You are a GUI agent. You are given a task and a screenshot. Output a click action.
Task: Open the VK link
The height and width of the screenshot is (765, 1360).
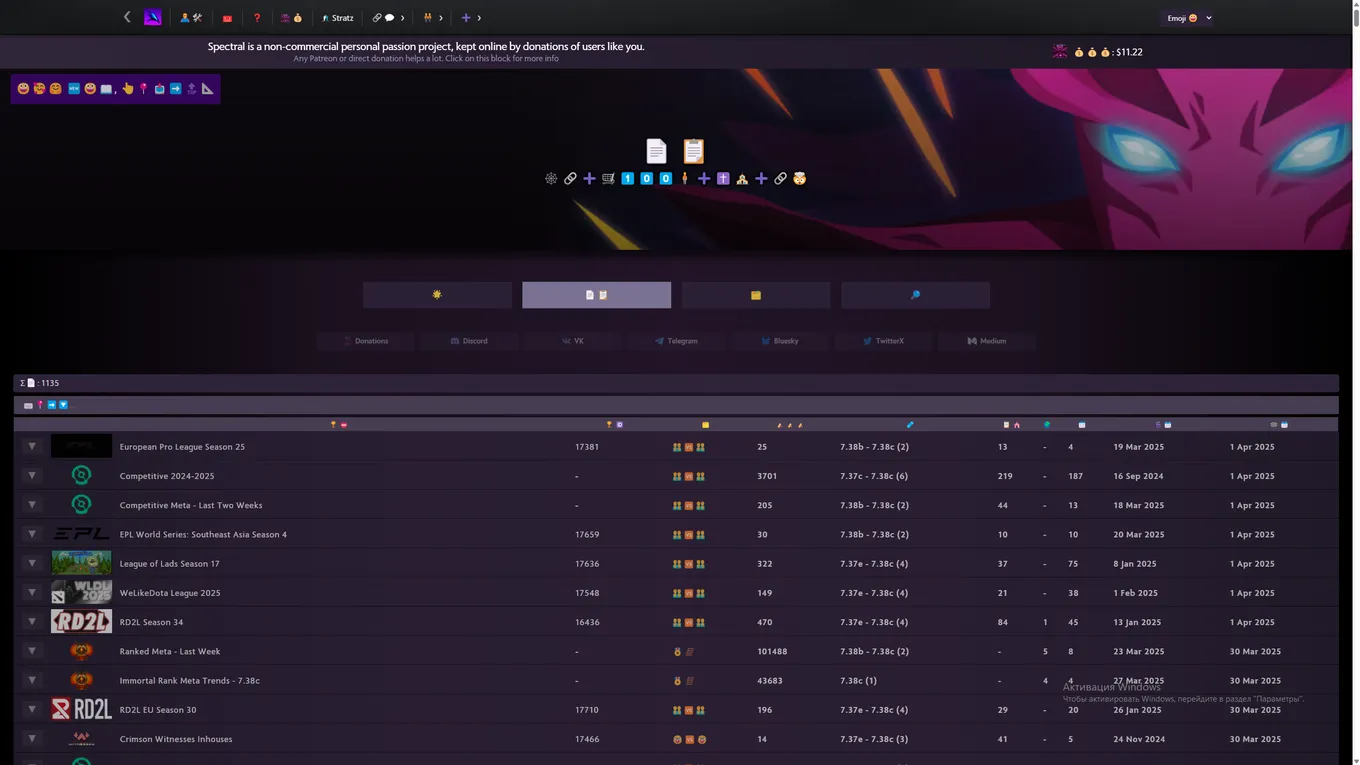[x=573, y=341]
